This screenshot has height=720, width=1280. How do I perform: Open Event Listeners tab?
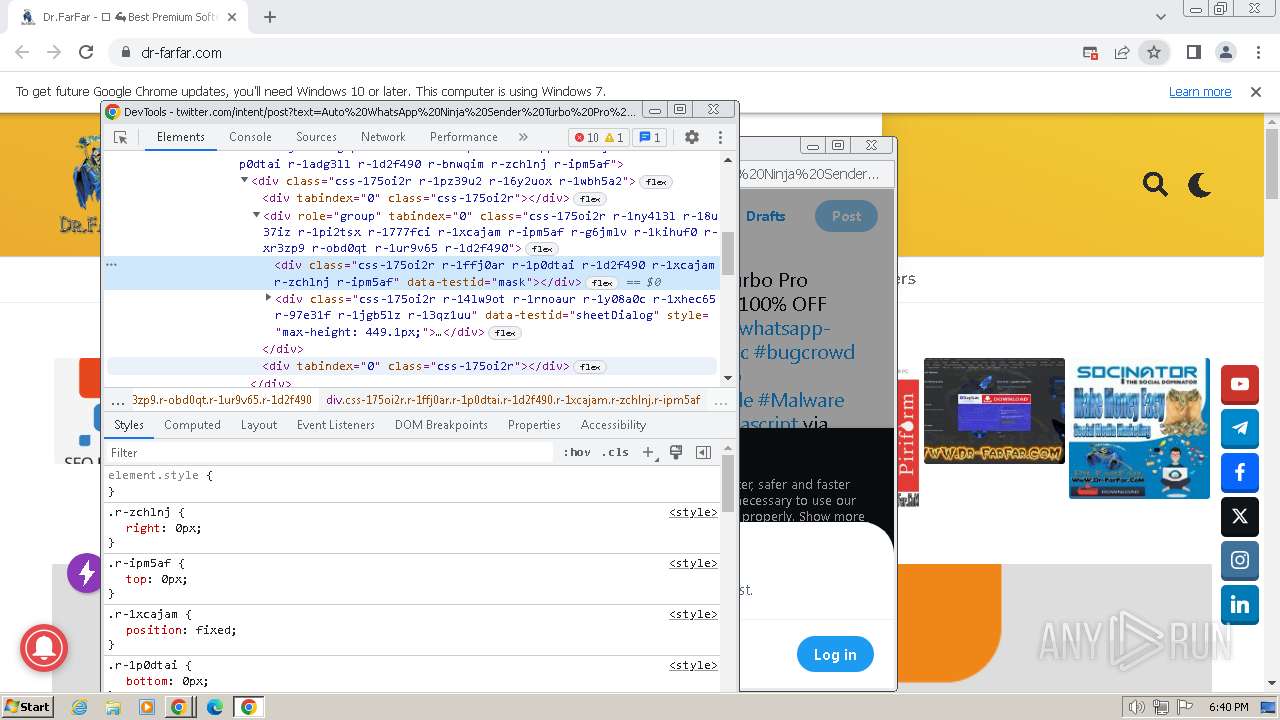(336, 425)
